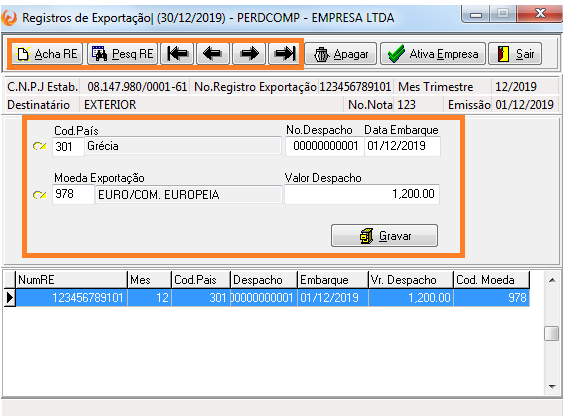Click the Emissão date 01/12/2019
Image resolution: width=563 pixels, height=416 pixels.
point(525,105)
